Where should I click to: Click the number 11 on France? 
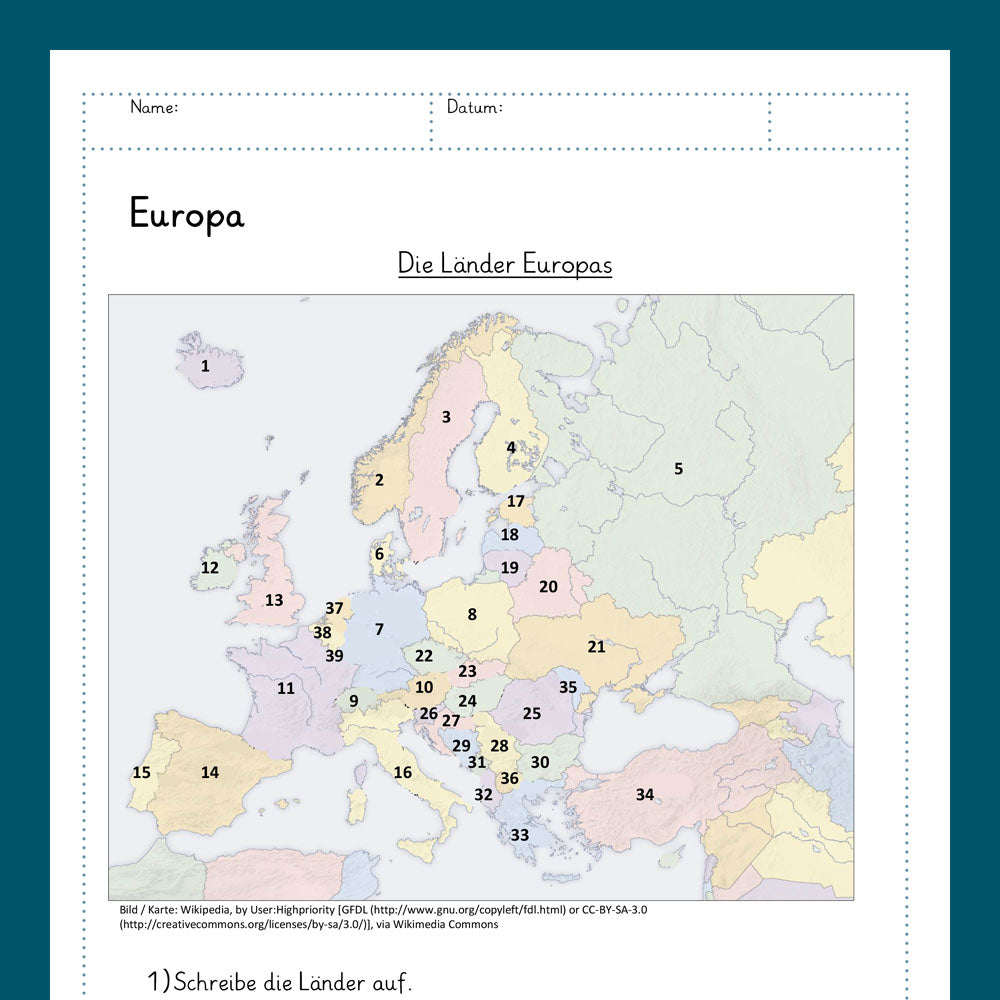(x=286, y=688)
